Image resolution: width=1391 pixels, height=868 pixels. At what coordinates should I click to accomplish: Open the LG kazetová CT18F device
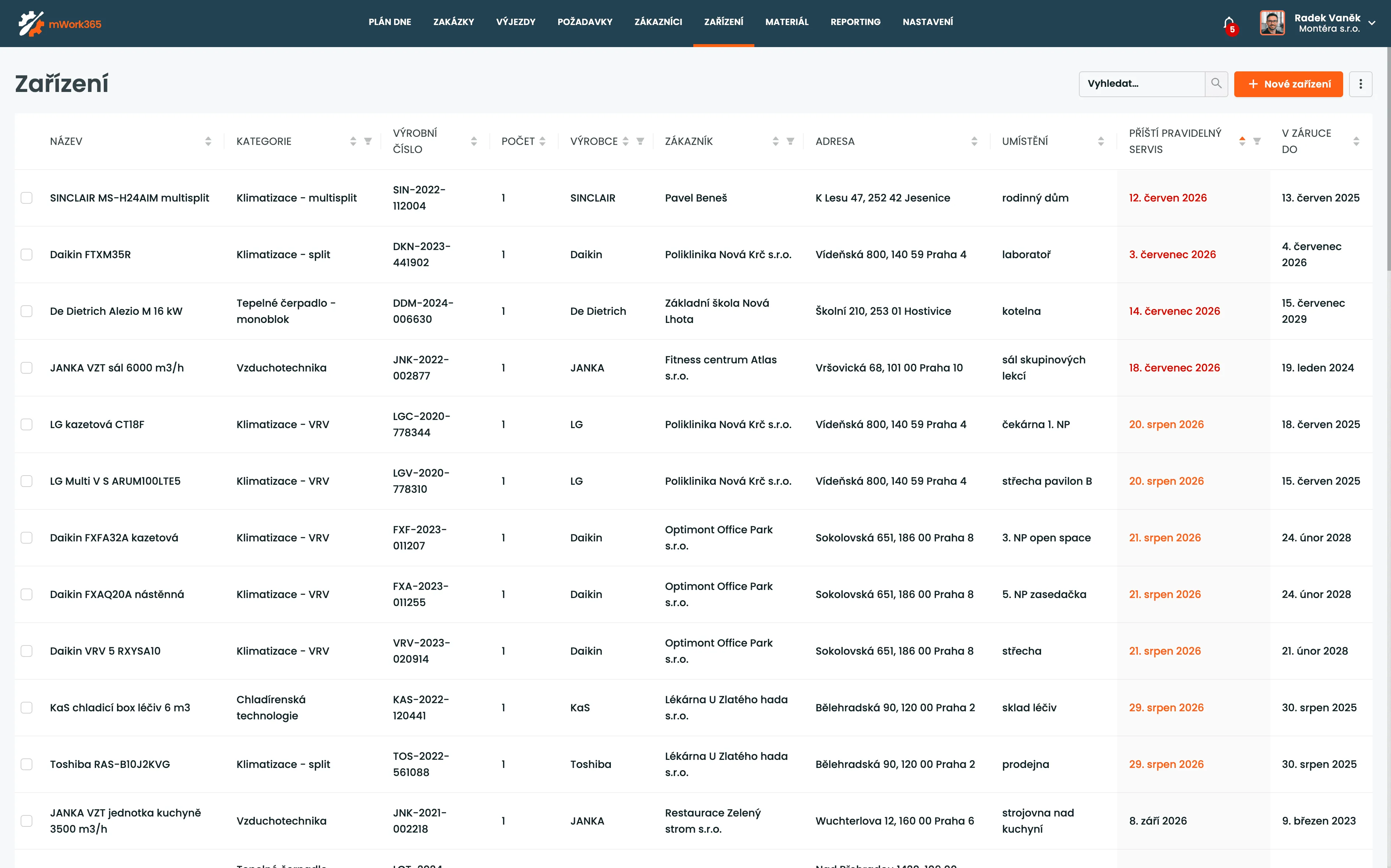tap(97, 425)
